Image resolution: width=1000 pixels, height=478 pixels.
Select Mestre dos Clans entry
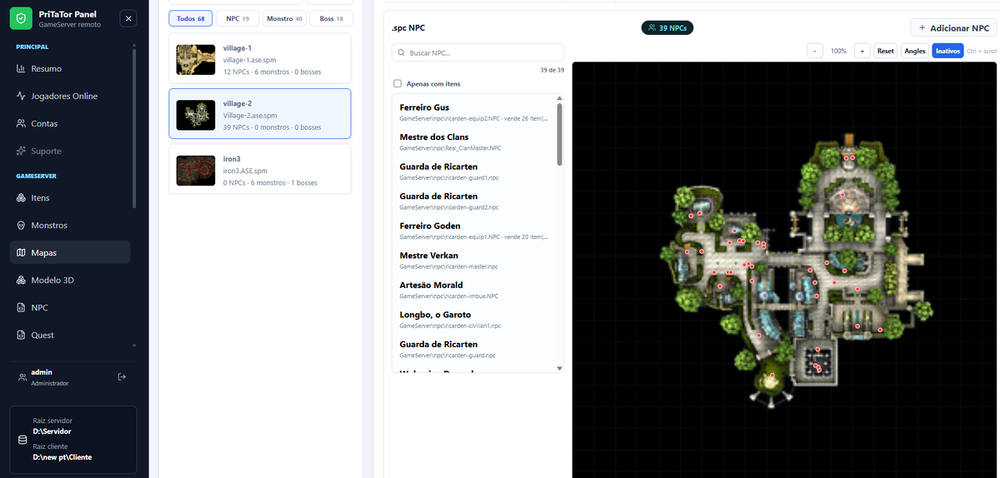(474, 142)
